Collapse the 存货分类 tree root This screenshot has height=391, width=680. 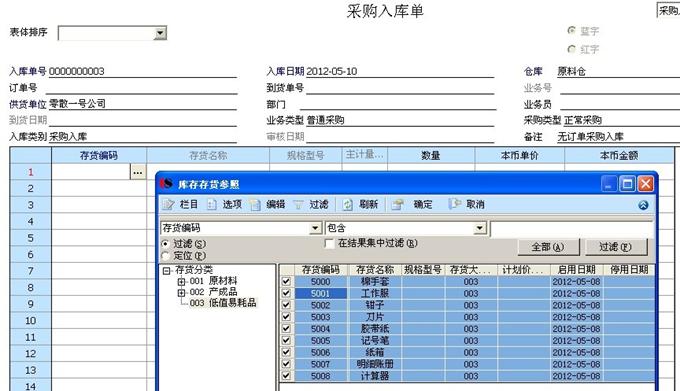click(x=167, y=270)
